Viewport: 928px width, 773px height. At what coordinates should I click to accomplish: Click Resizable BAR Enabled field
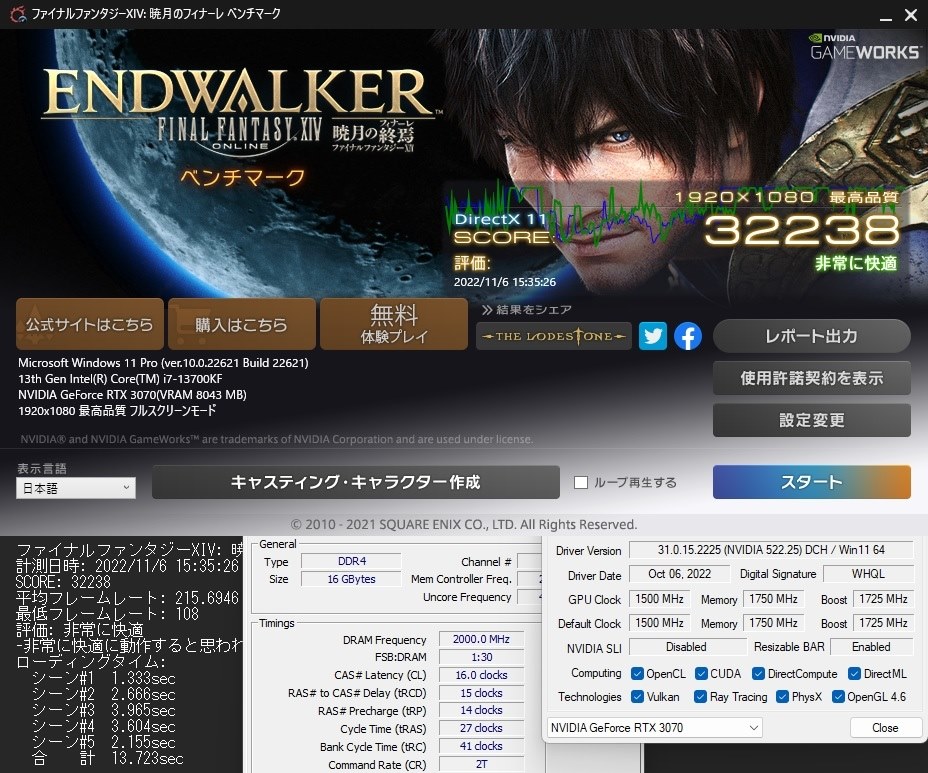871,647
